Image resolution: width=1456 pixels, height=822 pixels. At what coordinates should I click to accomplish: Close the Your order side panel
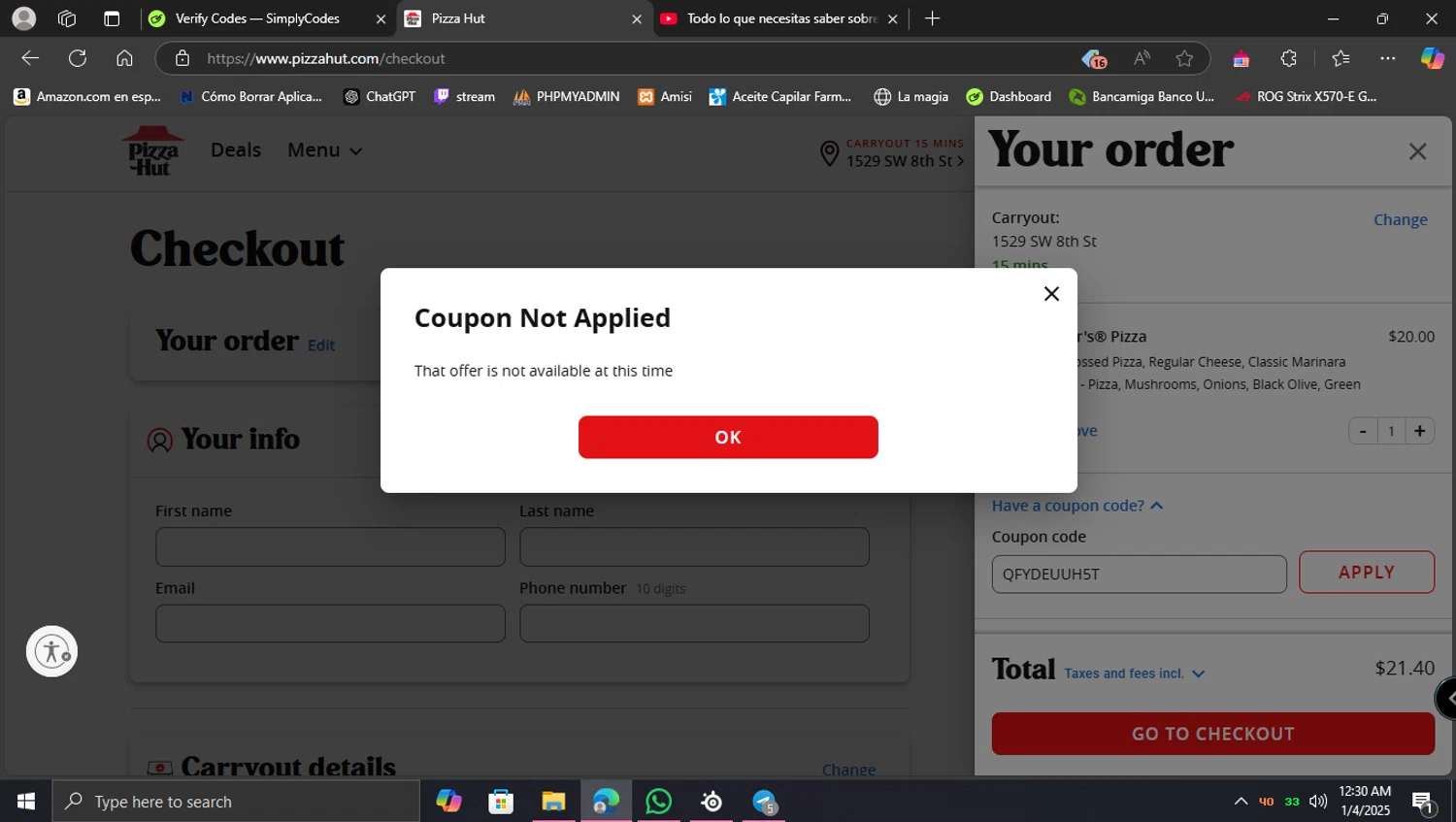(1417, 151)
